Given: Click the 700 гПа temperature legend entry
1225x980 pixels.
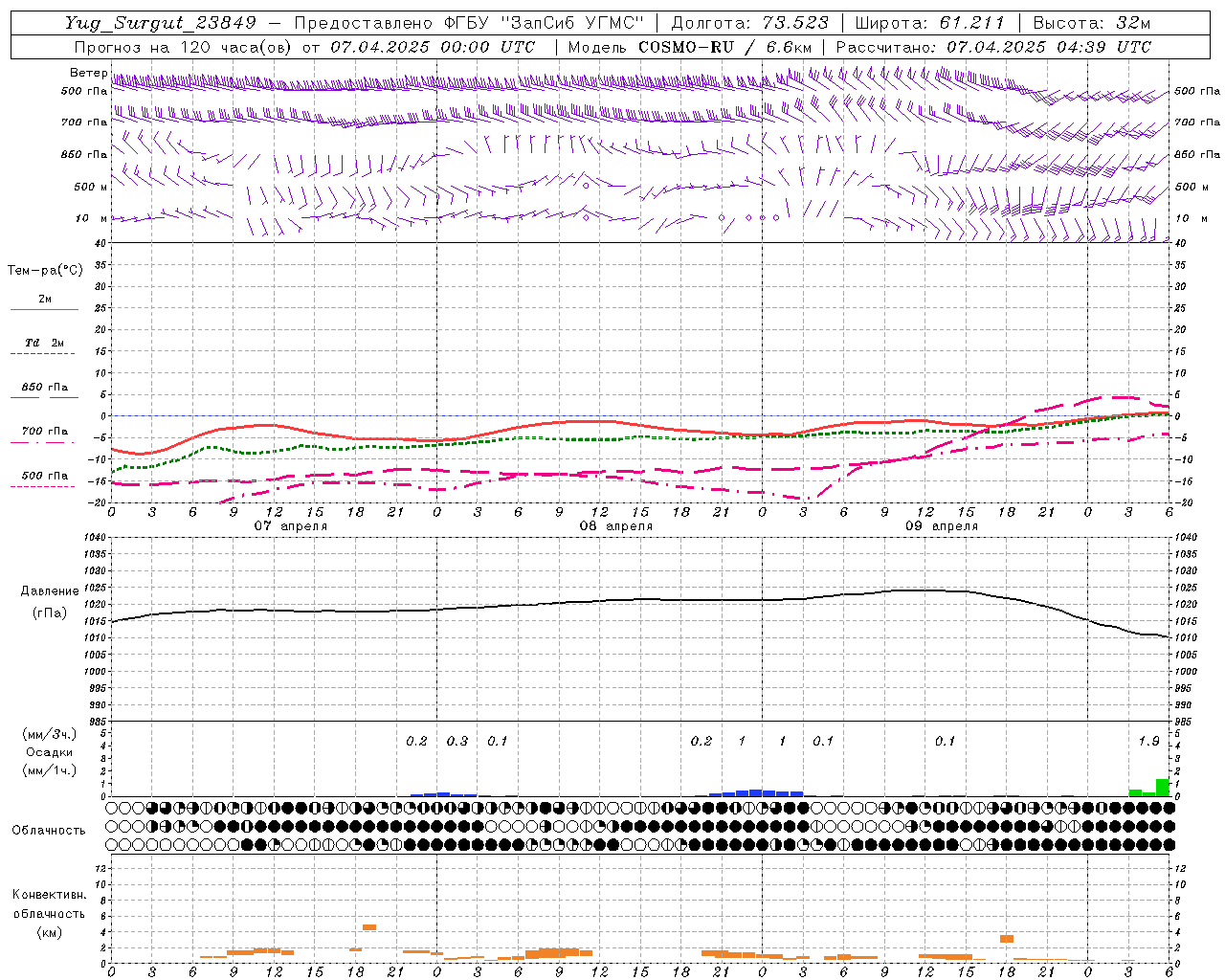Looking at the screenshot, I should pyautogui.click(x=45, y=432).
